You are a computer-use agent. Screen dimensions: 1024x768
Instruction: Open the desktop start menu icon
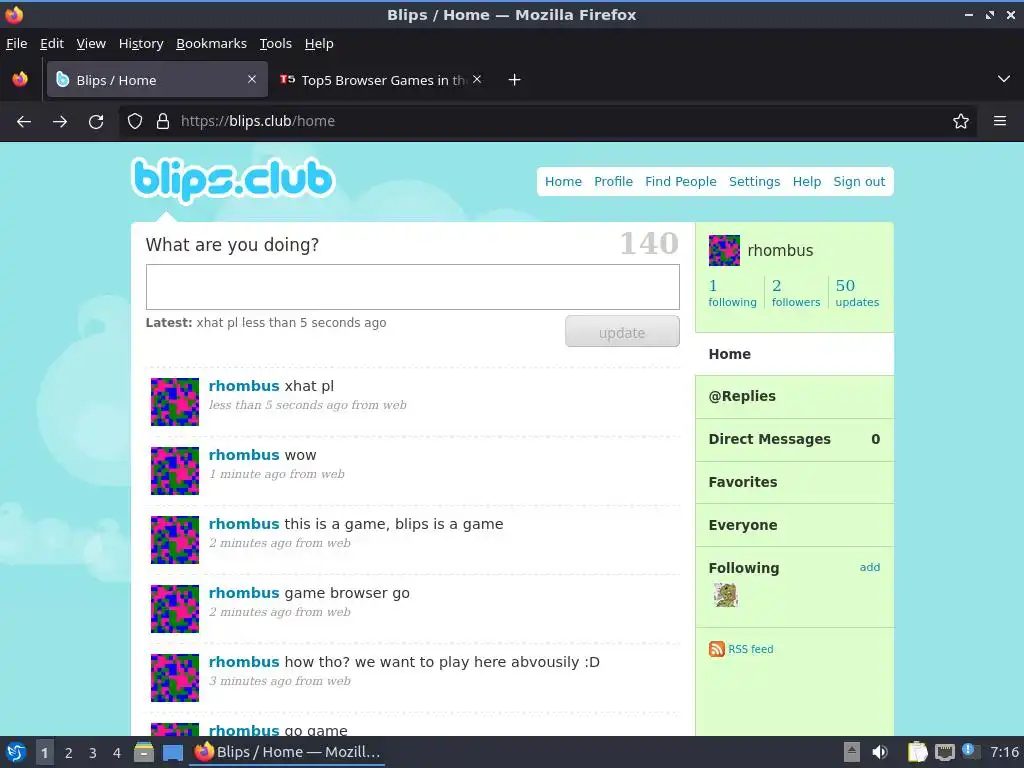point(16,752)
